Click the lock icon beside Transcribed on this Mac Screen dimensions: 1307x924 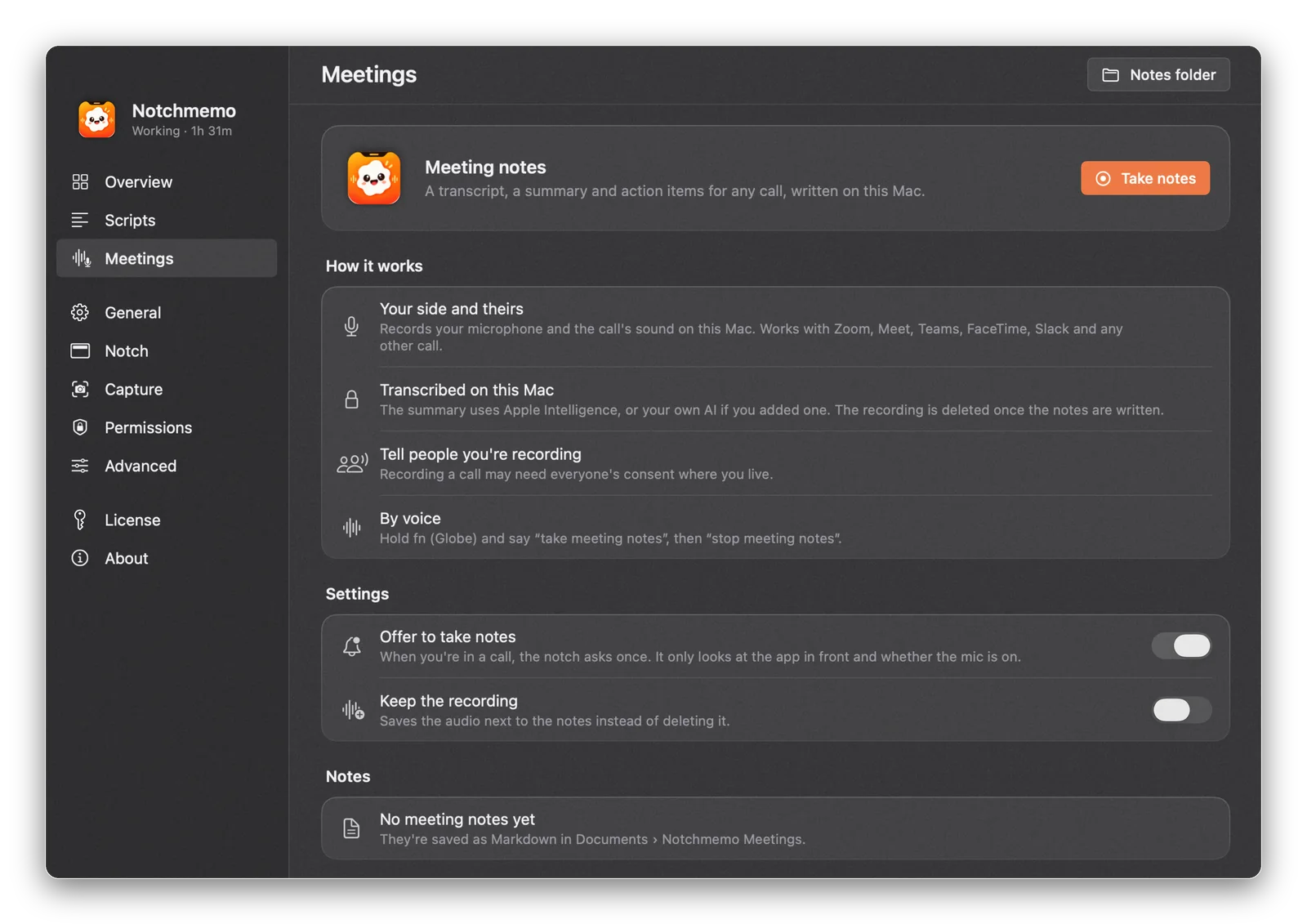tap(351, 399)
